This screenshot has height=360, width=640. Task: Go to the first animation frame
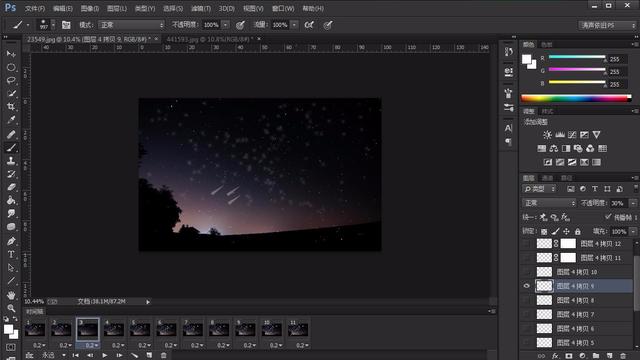click(x=76, y=356)
